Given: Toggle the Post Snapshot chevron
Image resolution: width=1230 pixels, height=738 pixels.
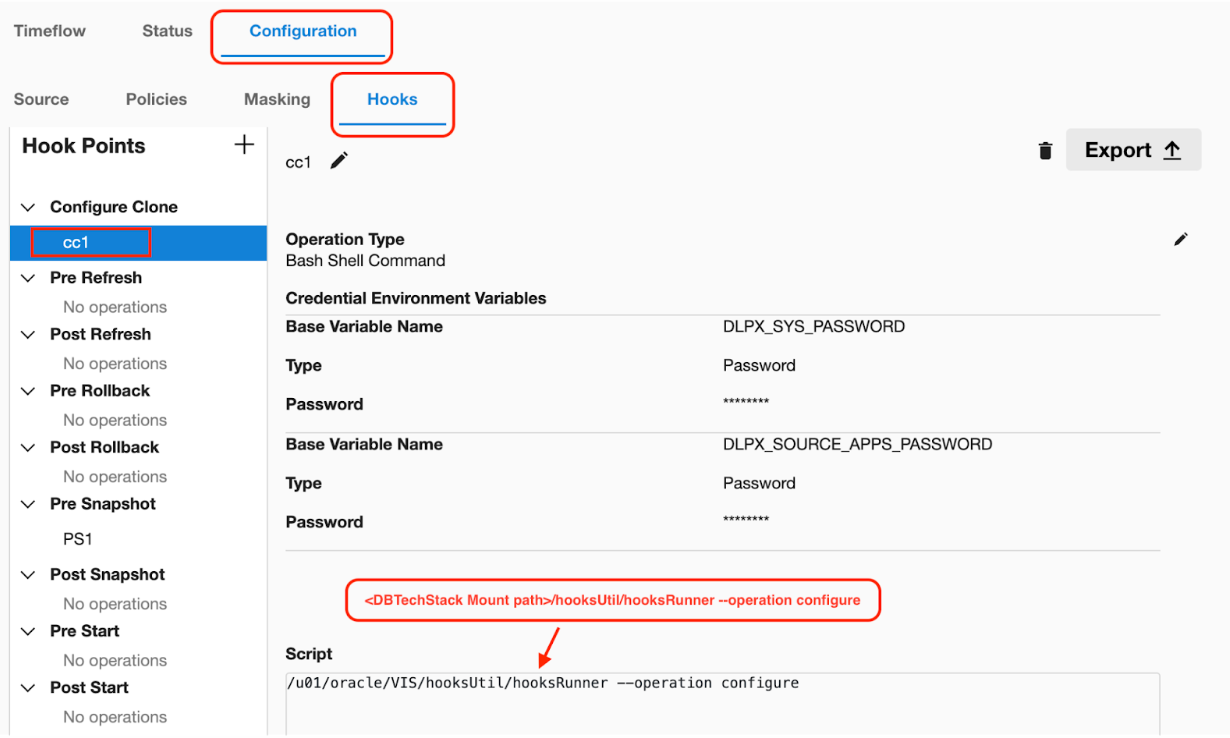Looking at the screenshot, I should pyautogui.click(x=28, y=575).
